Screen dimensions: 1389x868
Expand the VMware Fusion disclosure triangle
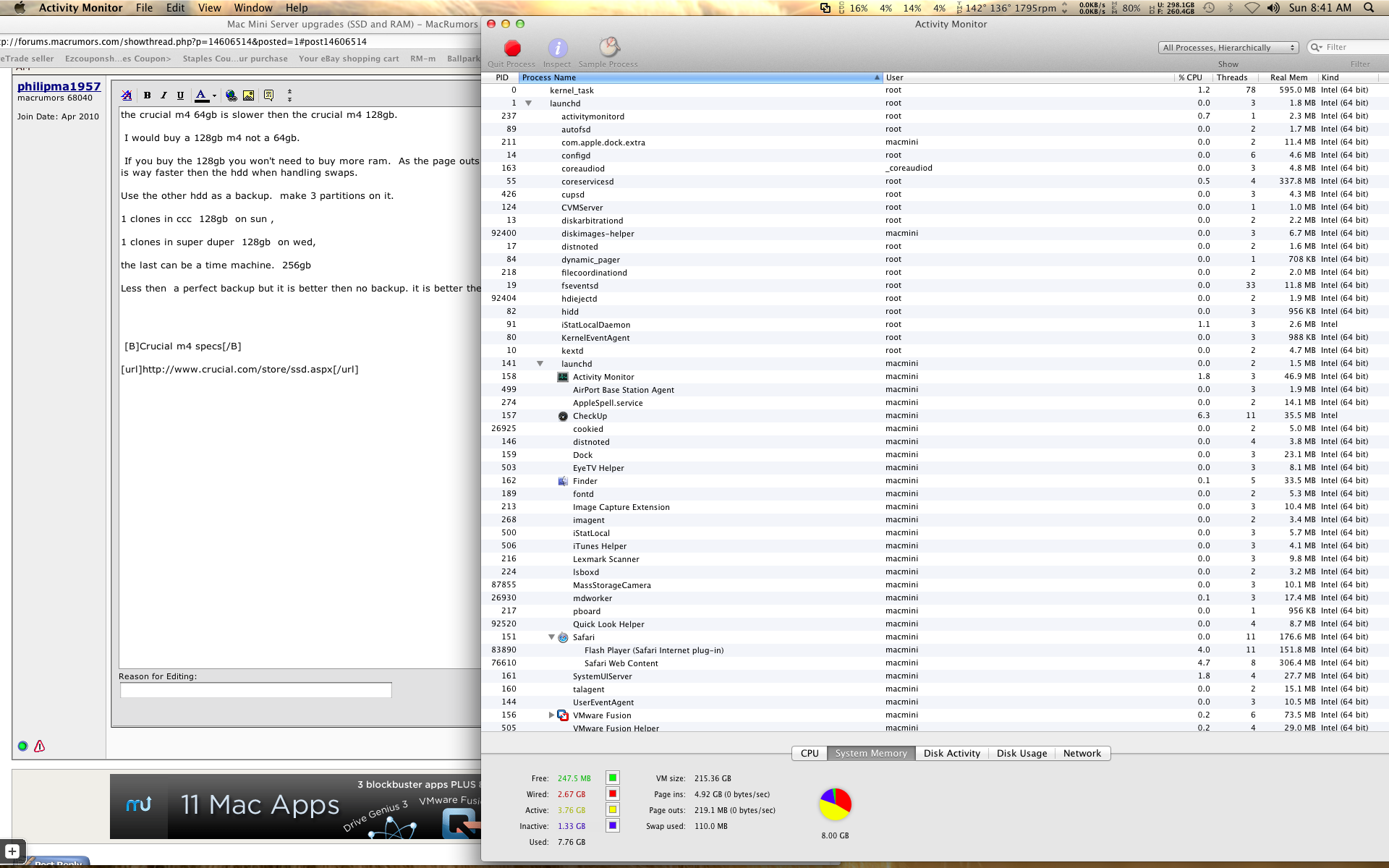pos(551,715)
